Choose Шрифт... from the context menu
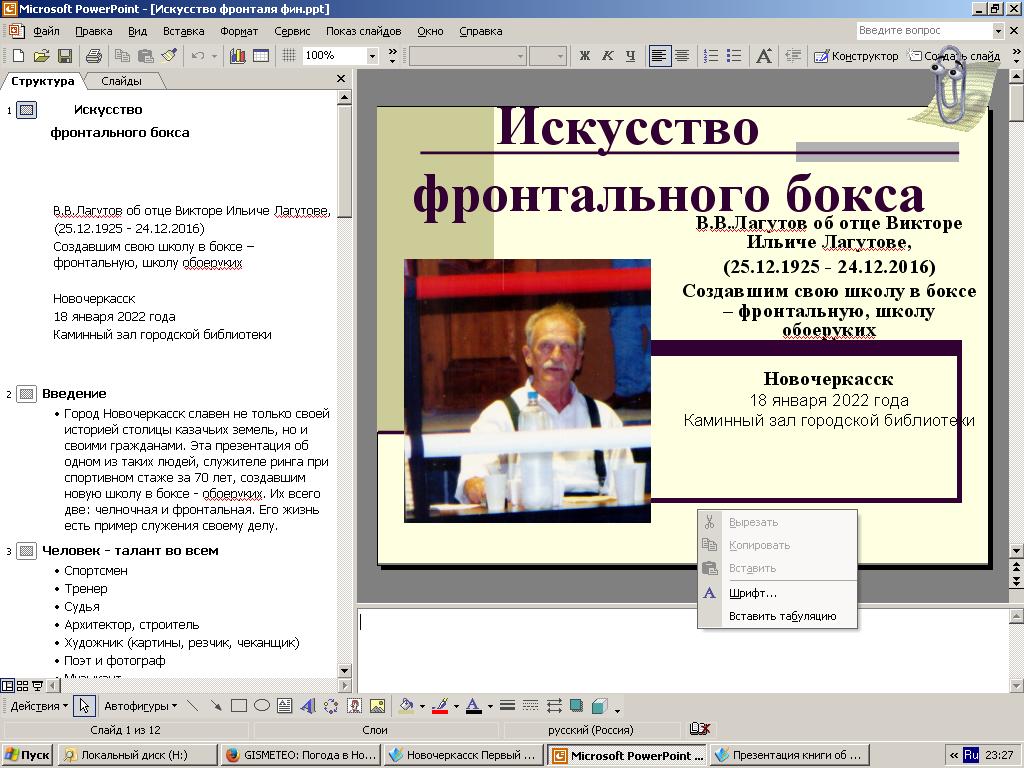This screenshot has height=768, width=1024. point(777,593)
